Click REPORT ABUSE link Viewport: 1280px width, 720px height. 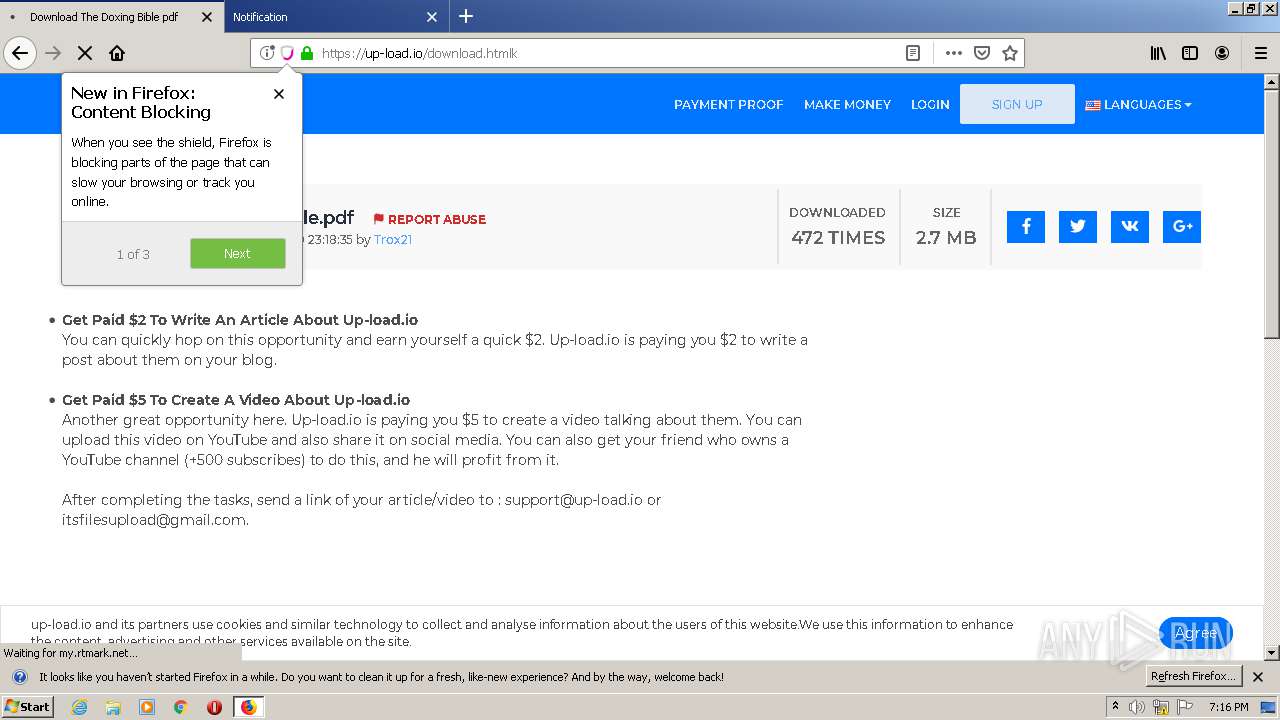click(430, 219)
